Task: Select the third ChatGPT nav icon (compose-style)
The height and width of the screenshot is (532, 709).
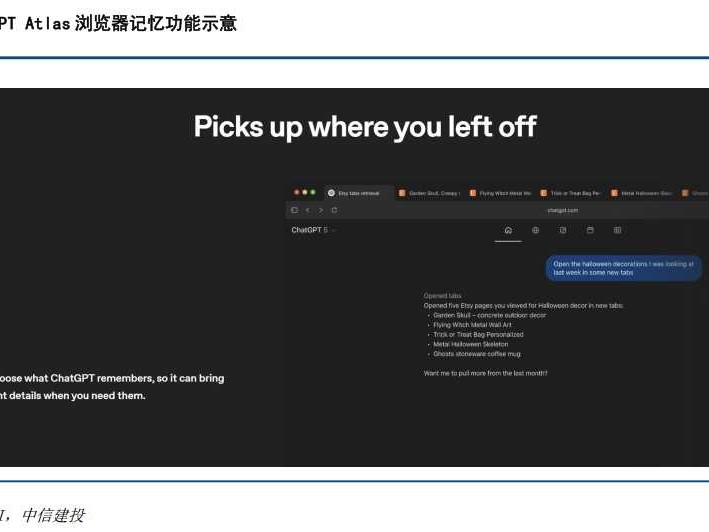Action: pyautogui.click(x=563, y=230)
